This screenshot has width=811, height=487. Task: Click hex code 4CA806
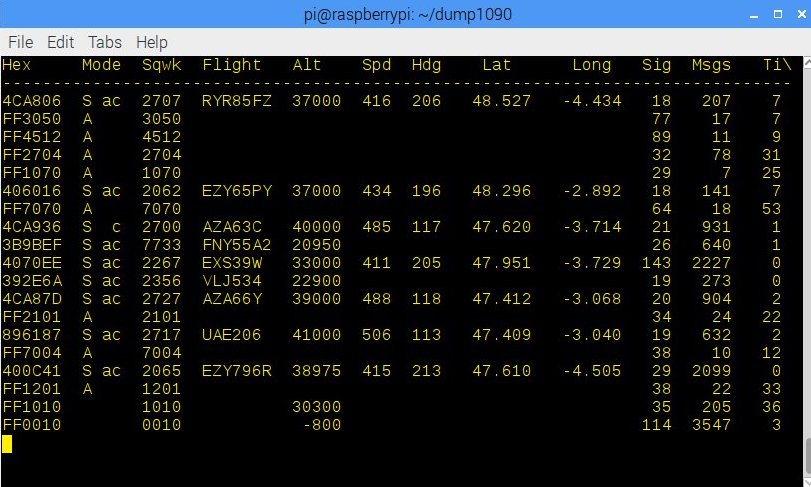pyautogui.click(x=32, y=101)
